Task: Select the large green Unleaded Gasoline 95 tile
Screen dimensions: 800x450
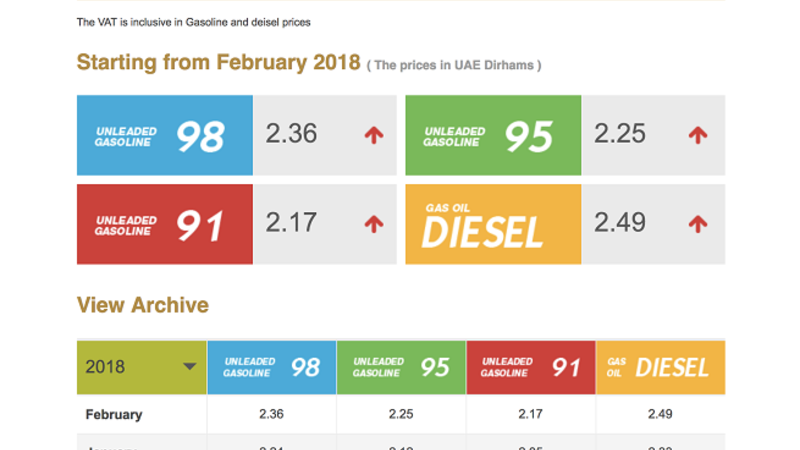Action: [x=493, y=135]
